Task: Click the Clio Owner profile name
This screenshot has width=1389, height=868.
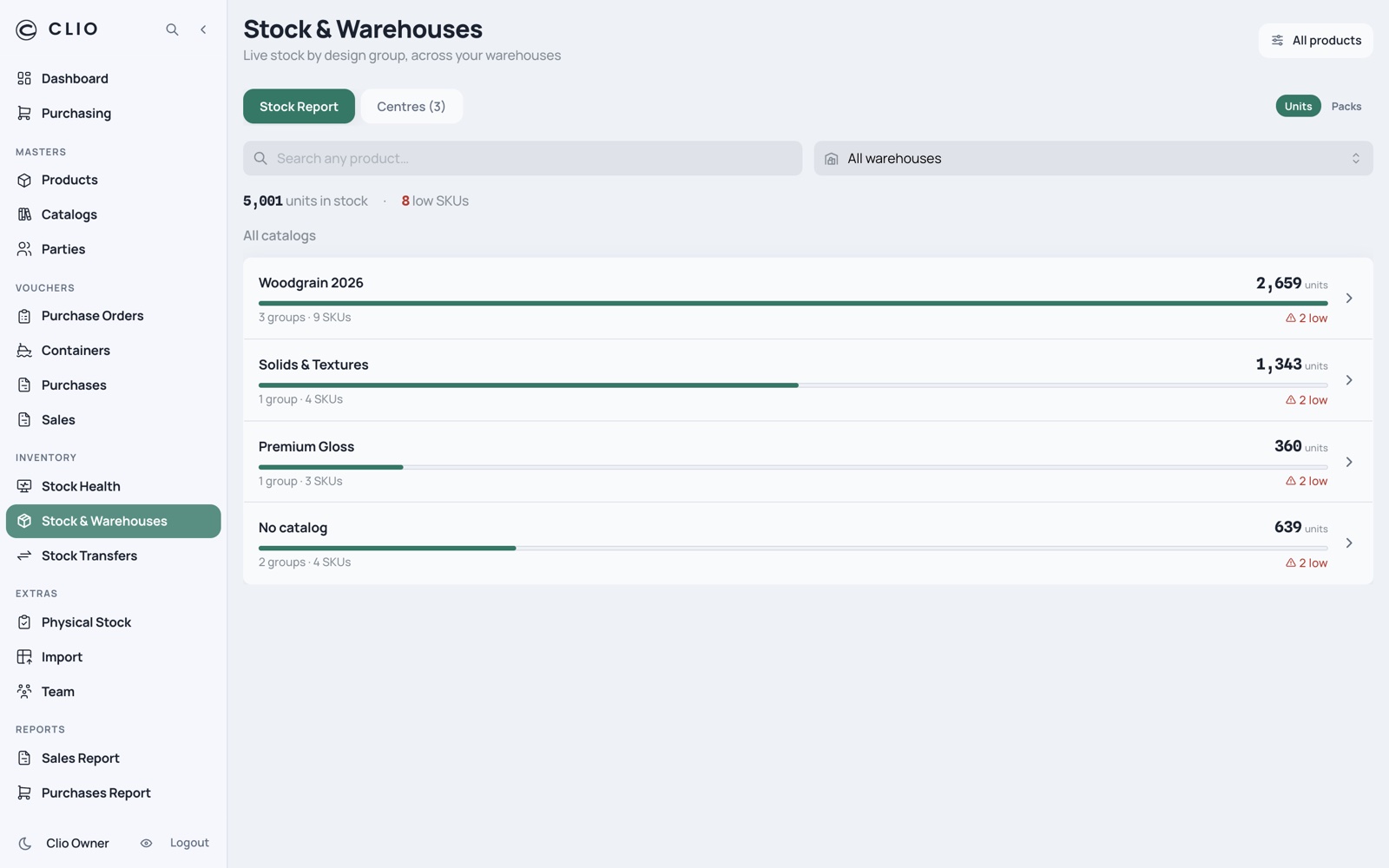Action: pyautogui.click(x=77, y=843)
